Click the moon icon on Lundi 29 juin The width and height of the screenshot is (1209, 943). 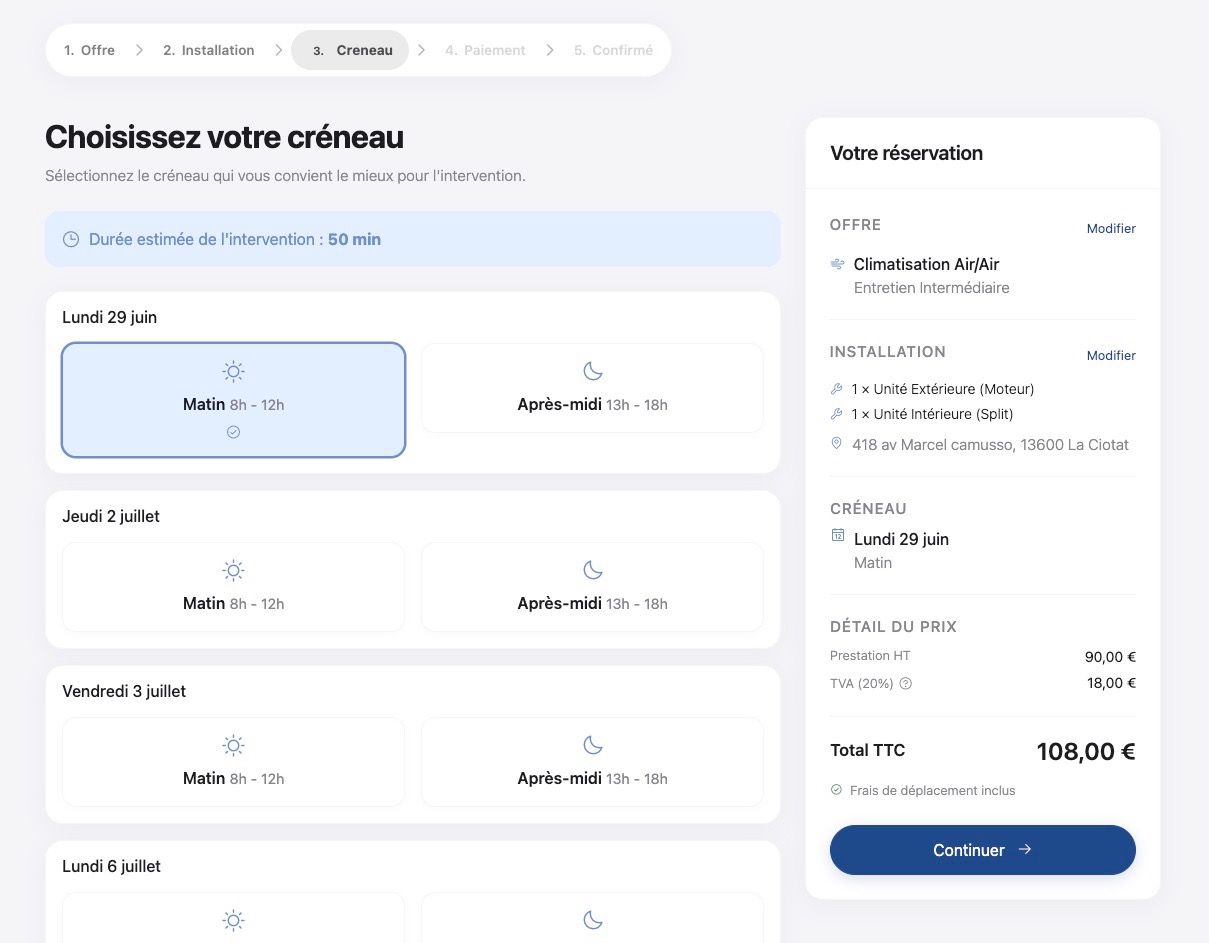pyautogui.click(x=593, y=372)
